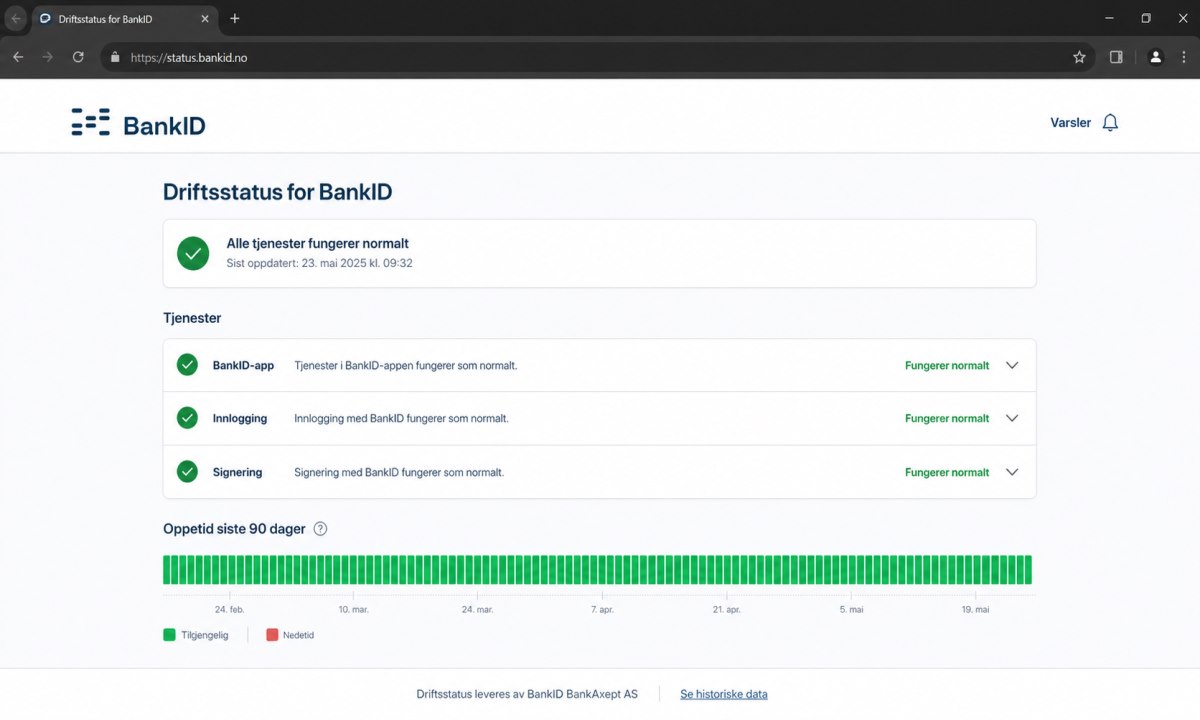Bookmark this page with the star icon
The image size is (1200, 720).
(1079, 57)
